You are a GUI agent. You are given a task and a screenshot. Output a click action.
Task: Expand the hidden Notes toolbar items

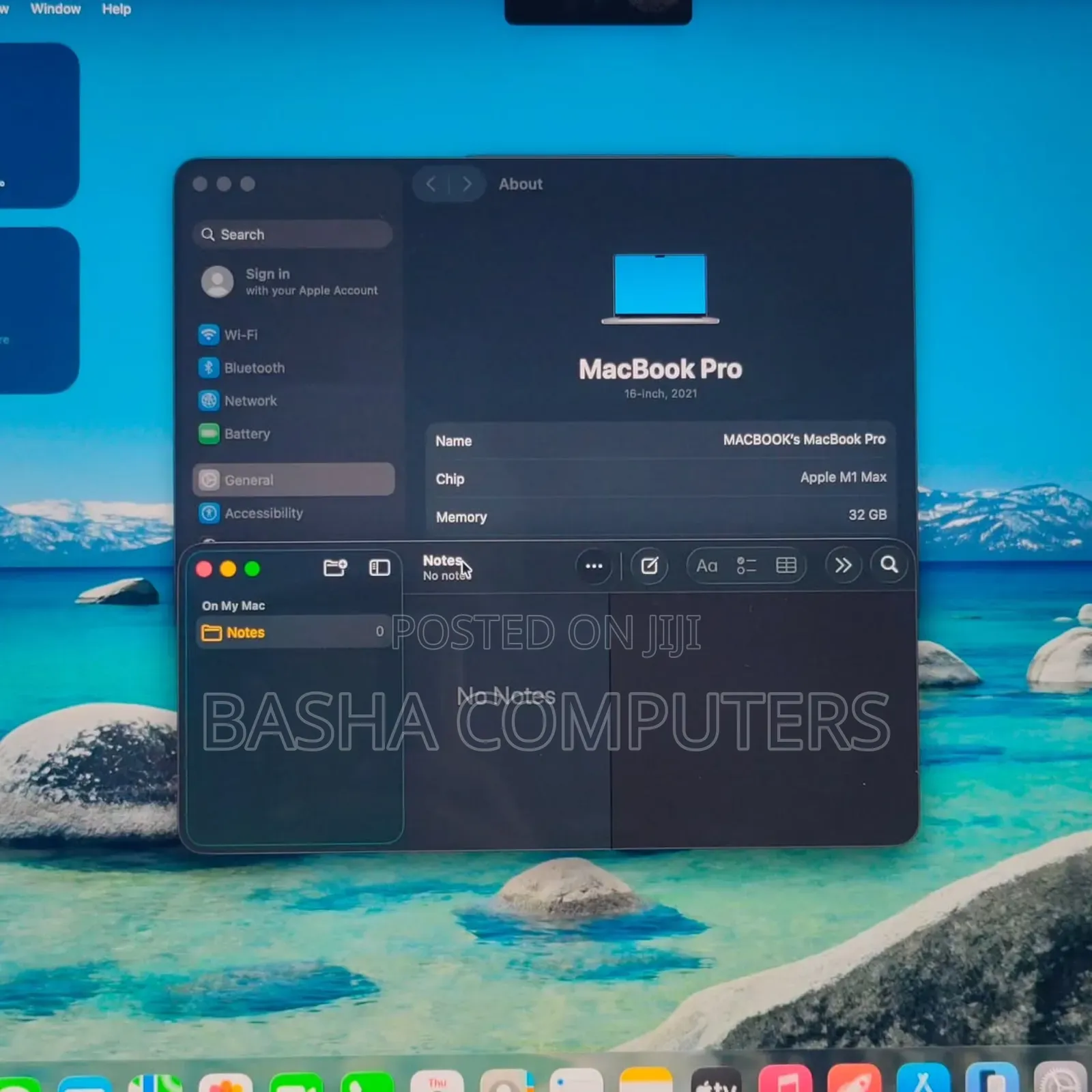click(x=843, y=566)
